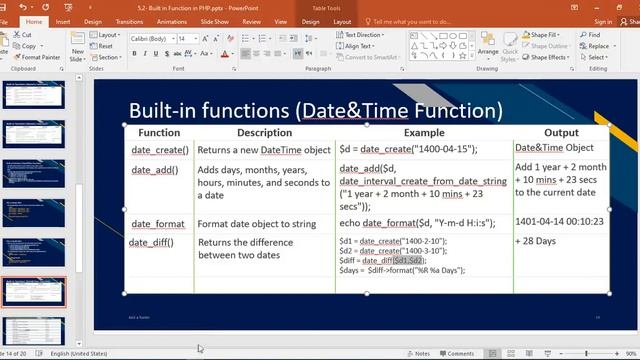Open the Select dropdown in Editing group
Image resolution: width=640 pixels, height=360 pixels.
(594, 57)
